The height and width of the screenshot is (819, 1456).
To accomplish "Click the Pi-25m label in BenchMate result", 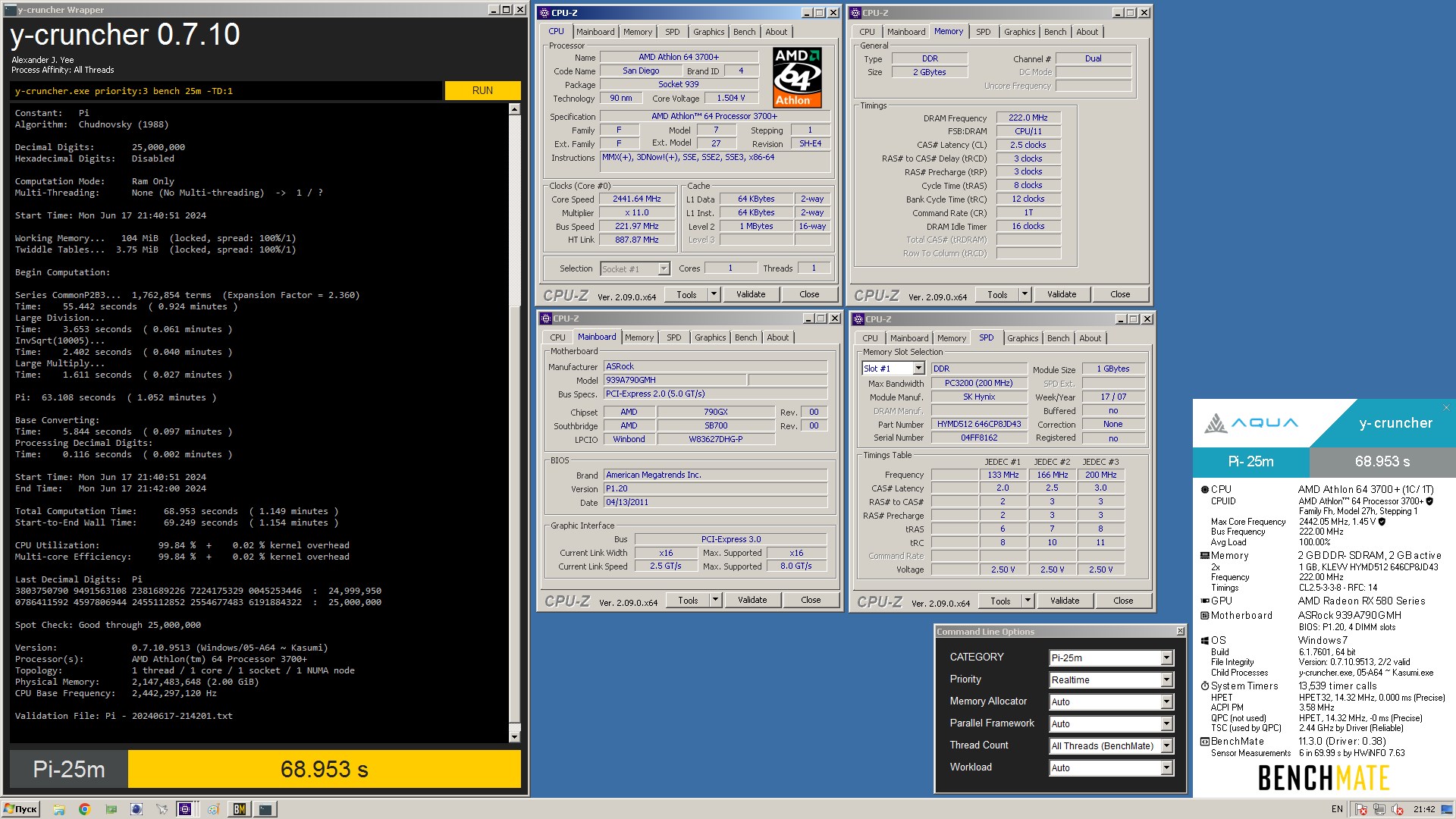I will coord(1250,461).
